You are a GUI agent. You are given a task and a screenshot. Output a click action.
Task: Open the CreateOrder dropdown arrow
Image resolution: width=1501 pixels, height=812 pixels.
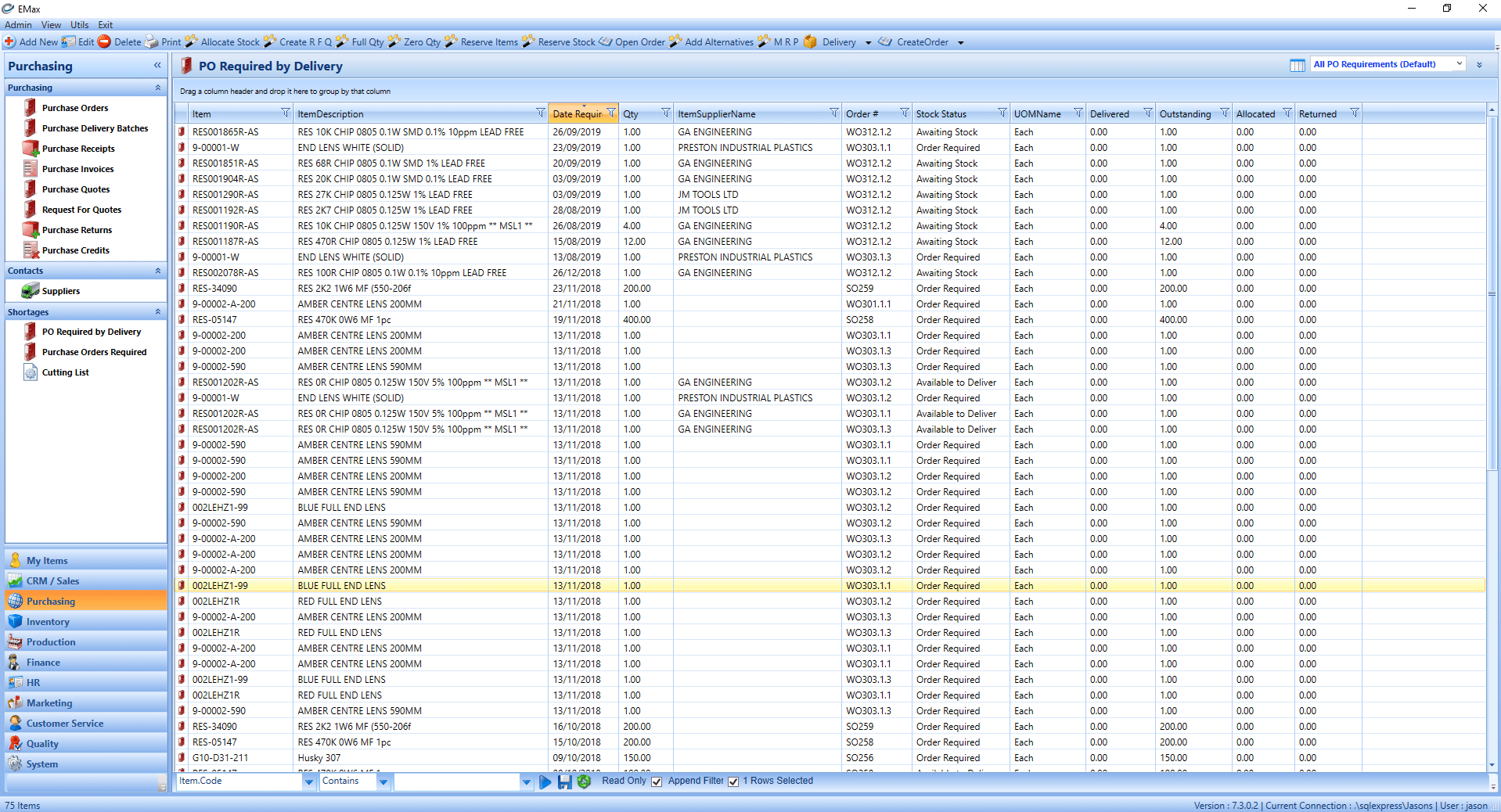(961, 43)
